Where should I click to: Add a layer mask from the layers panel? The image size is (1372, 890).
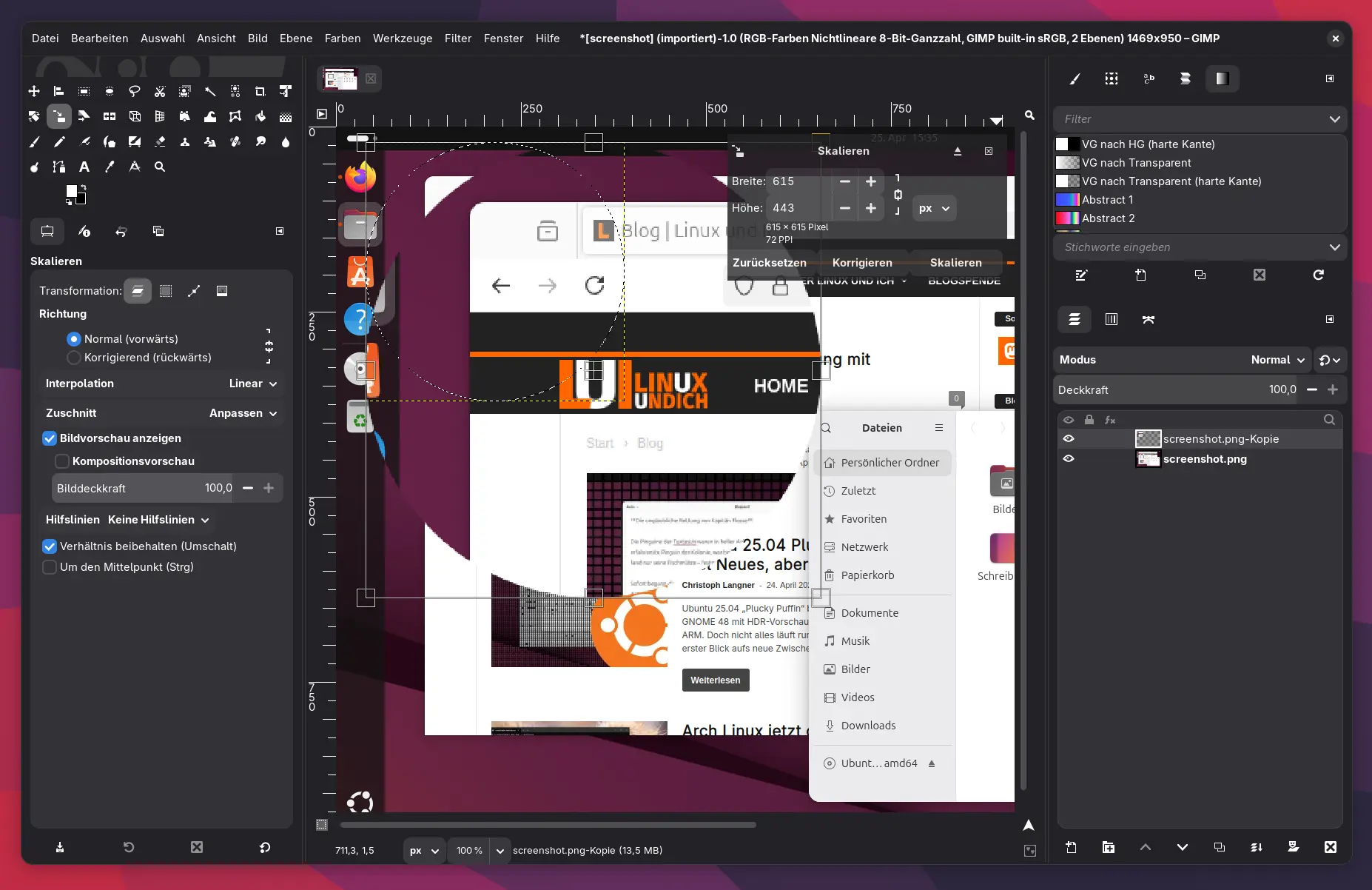coord(1293,847)
